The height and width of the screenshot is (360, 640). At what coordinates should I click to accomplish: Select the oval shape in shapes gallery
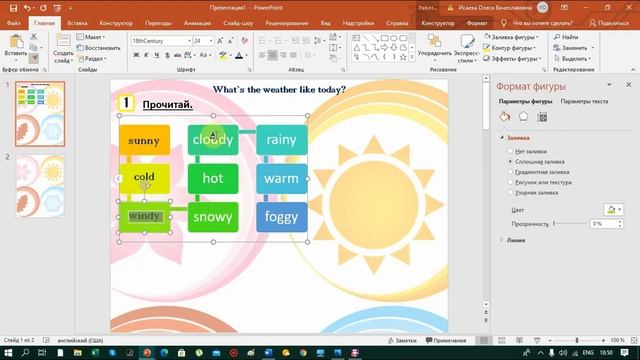click(x=394, y=38)
